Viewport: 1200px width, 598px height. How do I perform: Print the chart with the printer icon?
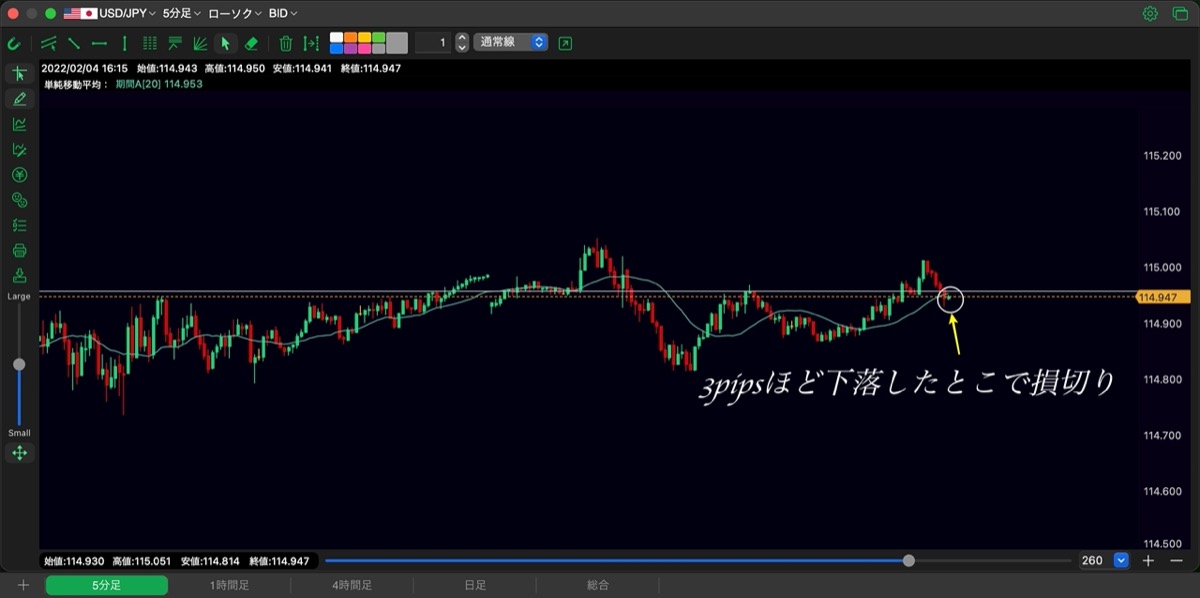point(19,250)
